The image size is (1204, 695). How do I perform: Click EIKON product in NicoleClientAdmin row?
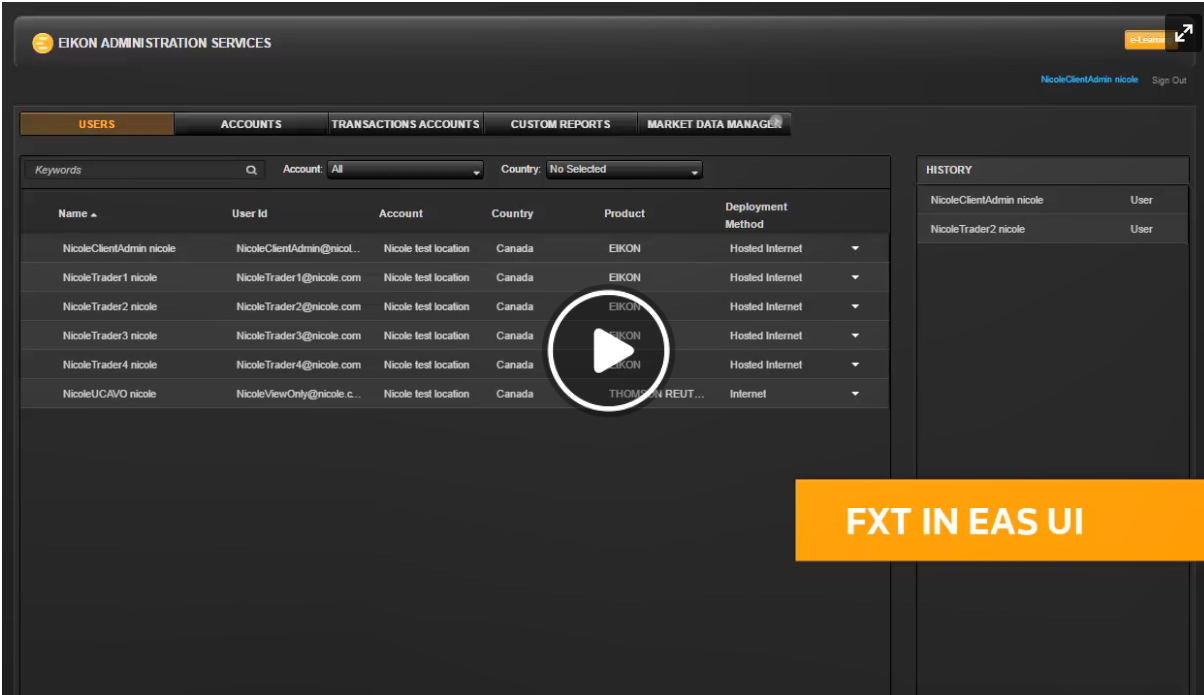point(625,248)
